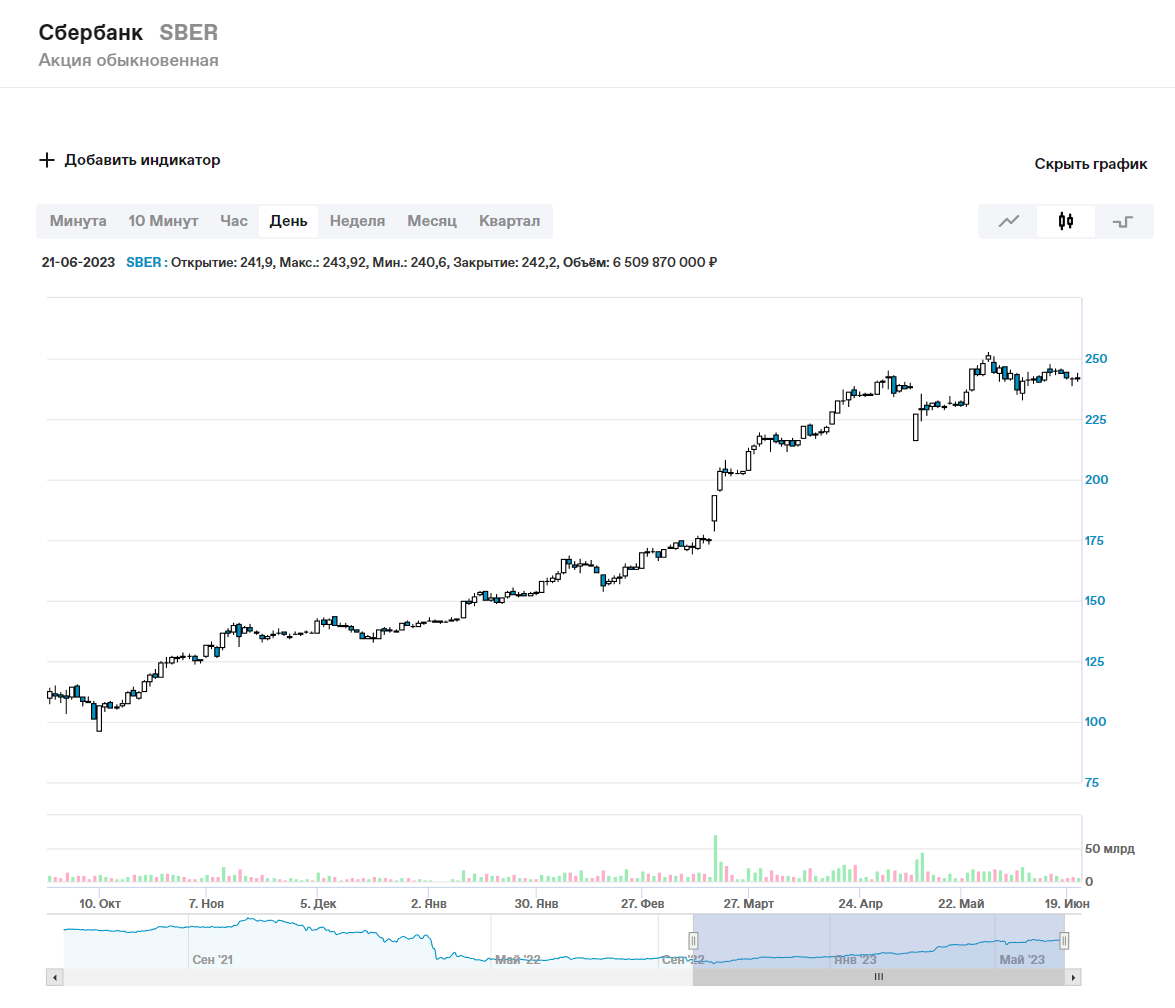Click the 5. Дек date axis label
Image resolution: width=1175 pixels, height=1008 pixels.
(318, 904)
